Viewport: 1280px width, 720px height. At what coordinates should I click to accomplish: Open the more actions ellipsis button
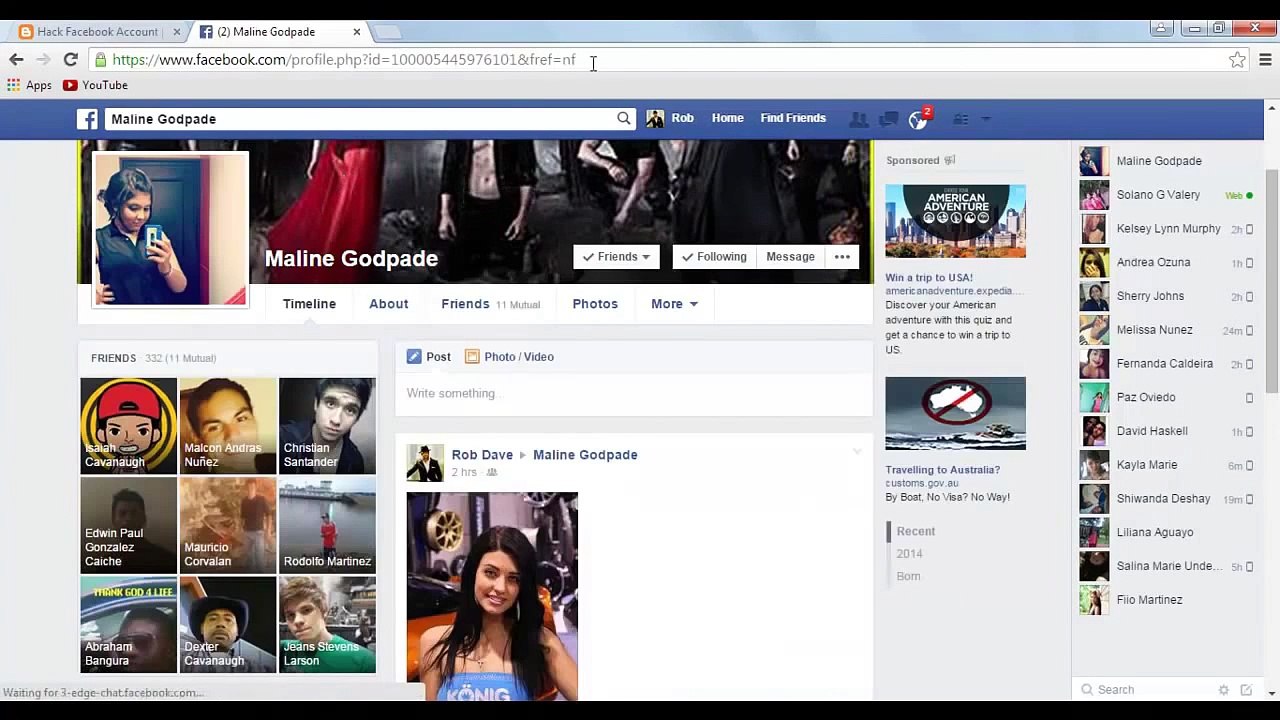842,257
